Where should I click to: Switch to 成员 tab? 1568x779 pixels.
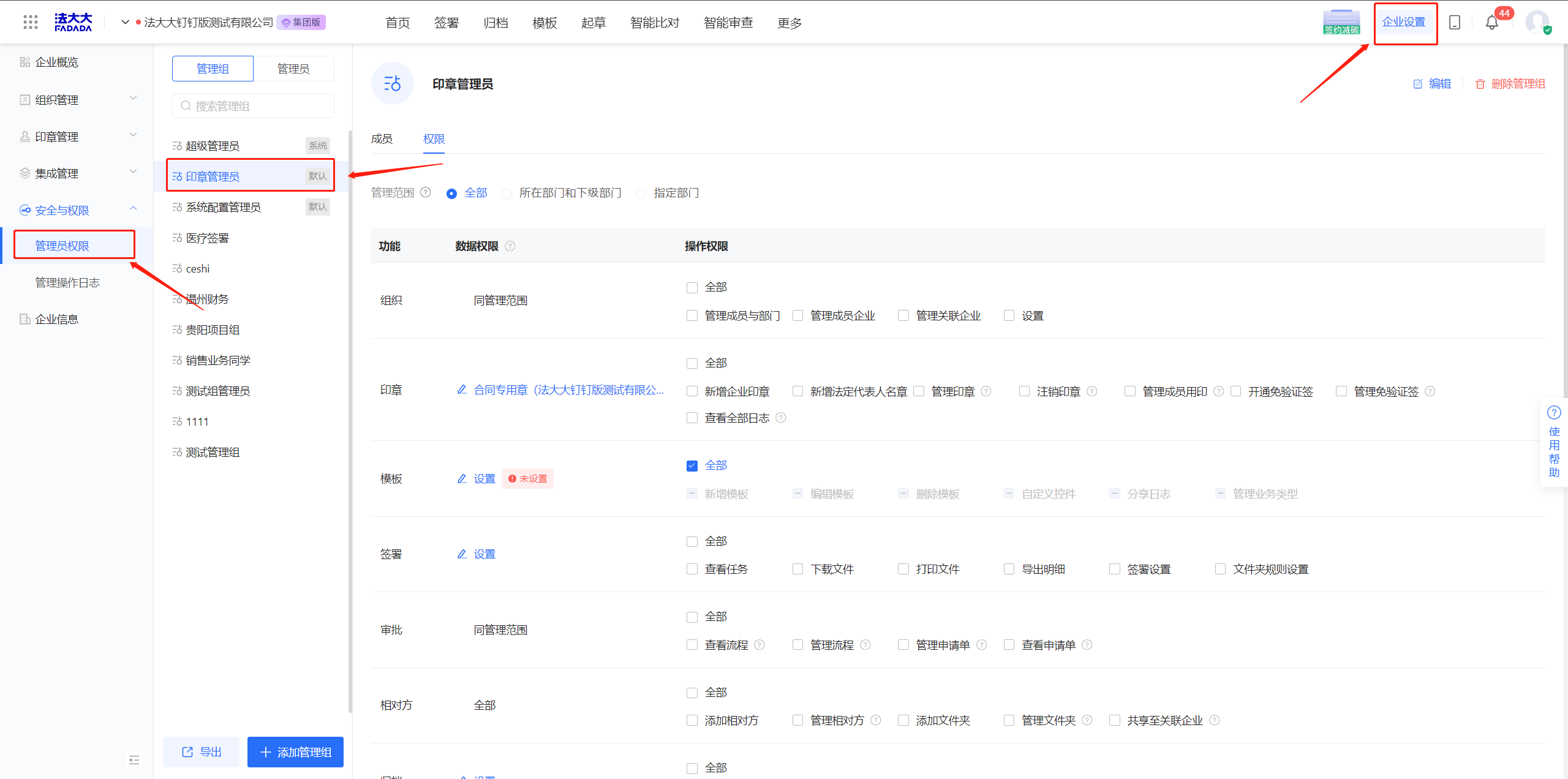(382, 139)
